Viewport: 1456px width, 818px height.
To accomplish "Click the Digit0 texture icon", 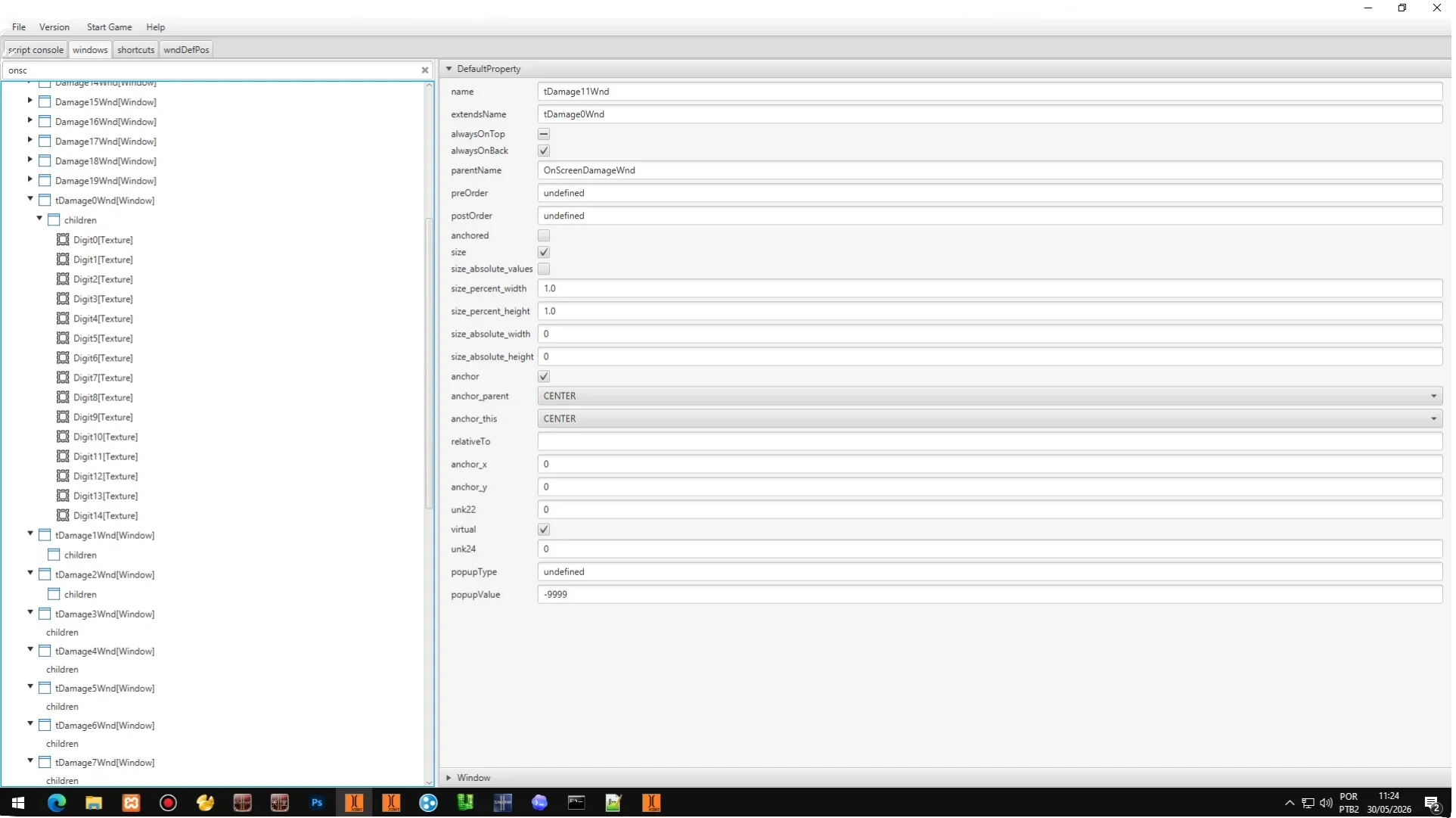I will (x=63, y=240).
